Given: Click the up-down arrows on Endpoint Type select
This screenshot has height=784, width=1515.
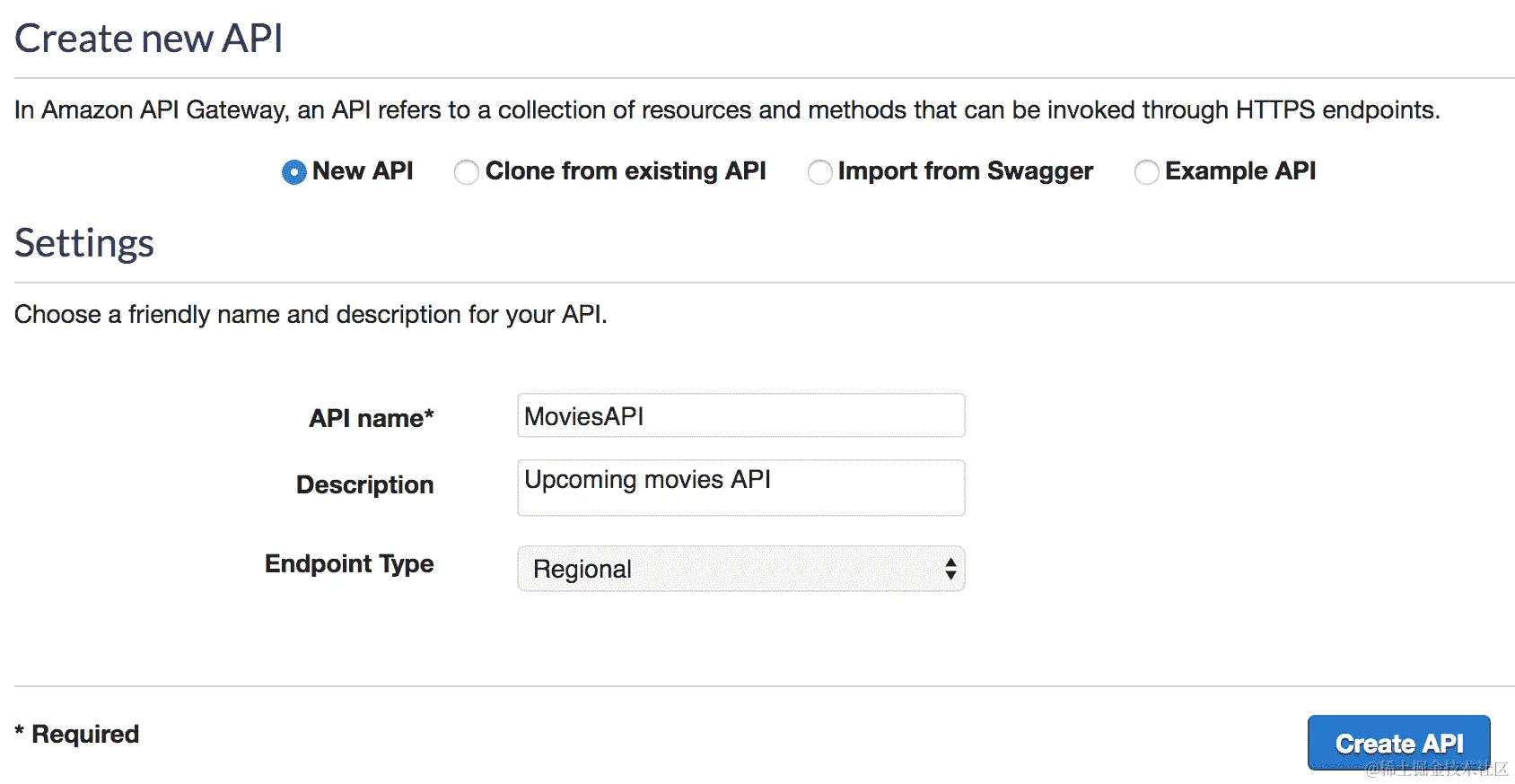Looking at the screenshot, I should pyautogui.click(x=950, y=569).
